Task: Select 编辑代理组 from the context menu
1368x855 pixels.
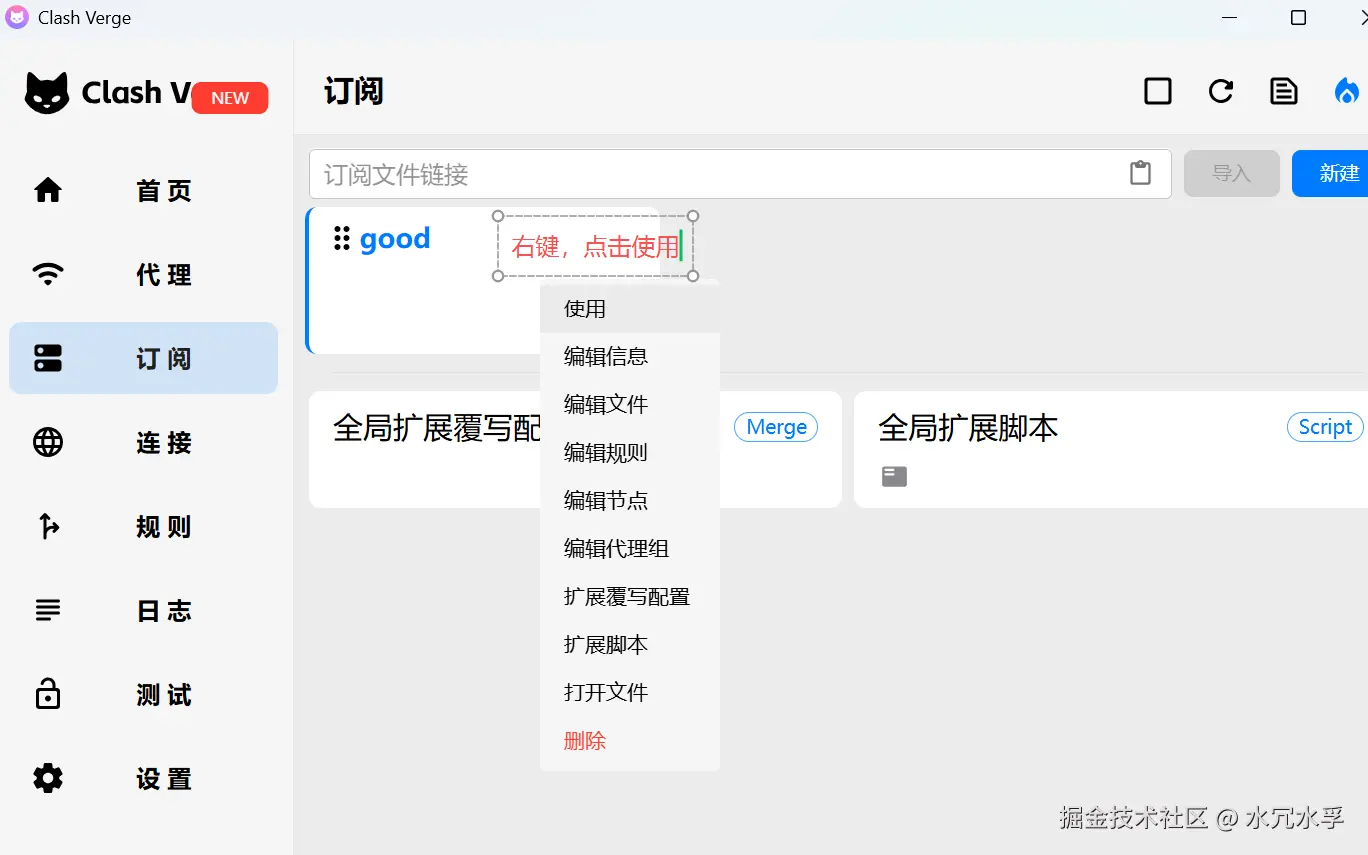Action: tap(630, 548)
